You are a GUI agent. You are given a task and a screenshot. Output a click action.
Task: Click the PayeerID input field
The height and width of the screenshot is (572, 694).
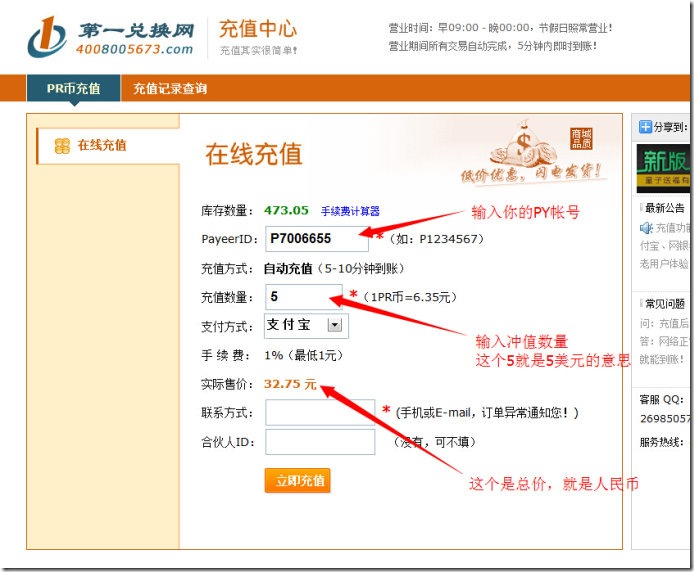tap(316, 239)
